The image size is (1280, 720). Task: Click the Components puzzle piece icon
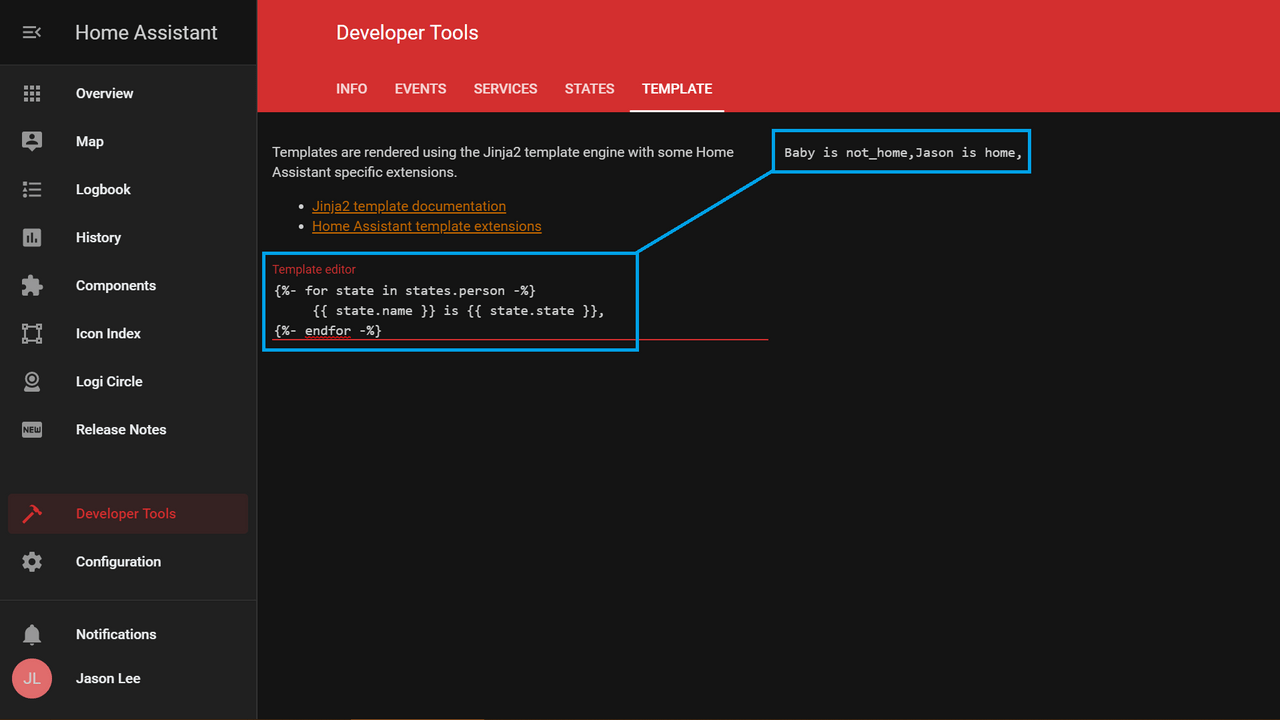32,285
